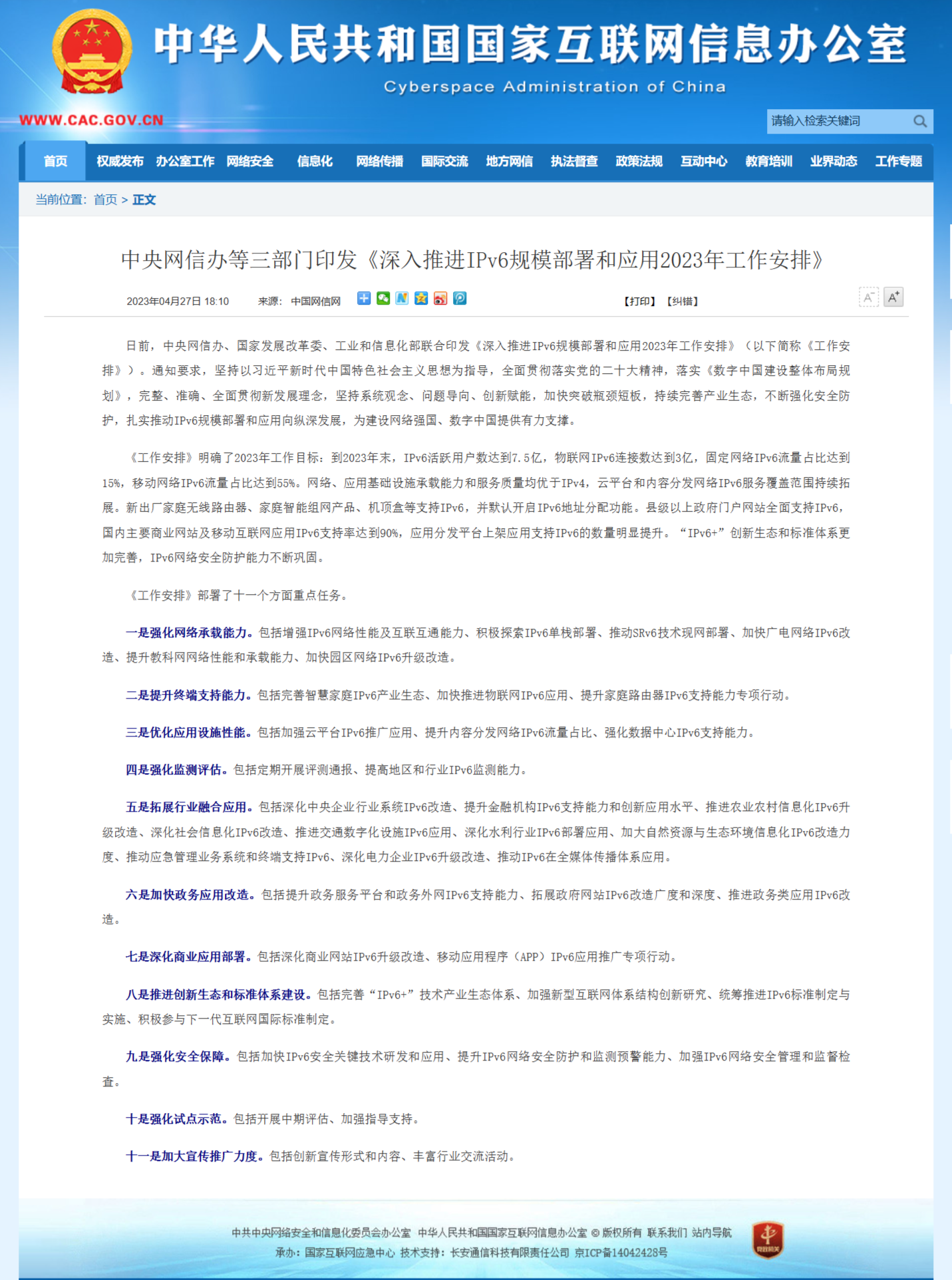This screenshot has height=1280, width=952.
Task: Click the blue N share icon
Action: [x=402, y=299]
